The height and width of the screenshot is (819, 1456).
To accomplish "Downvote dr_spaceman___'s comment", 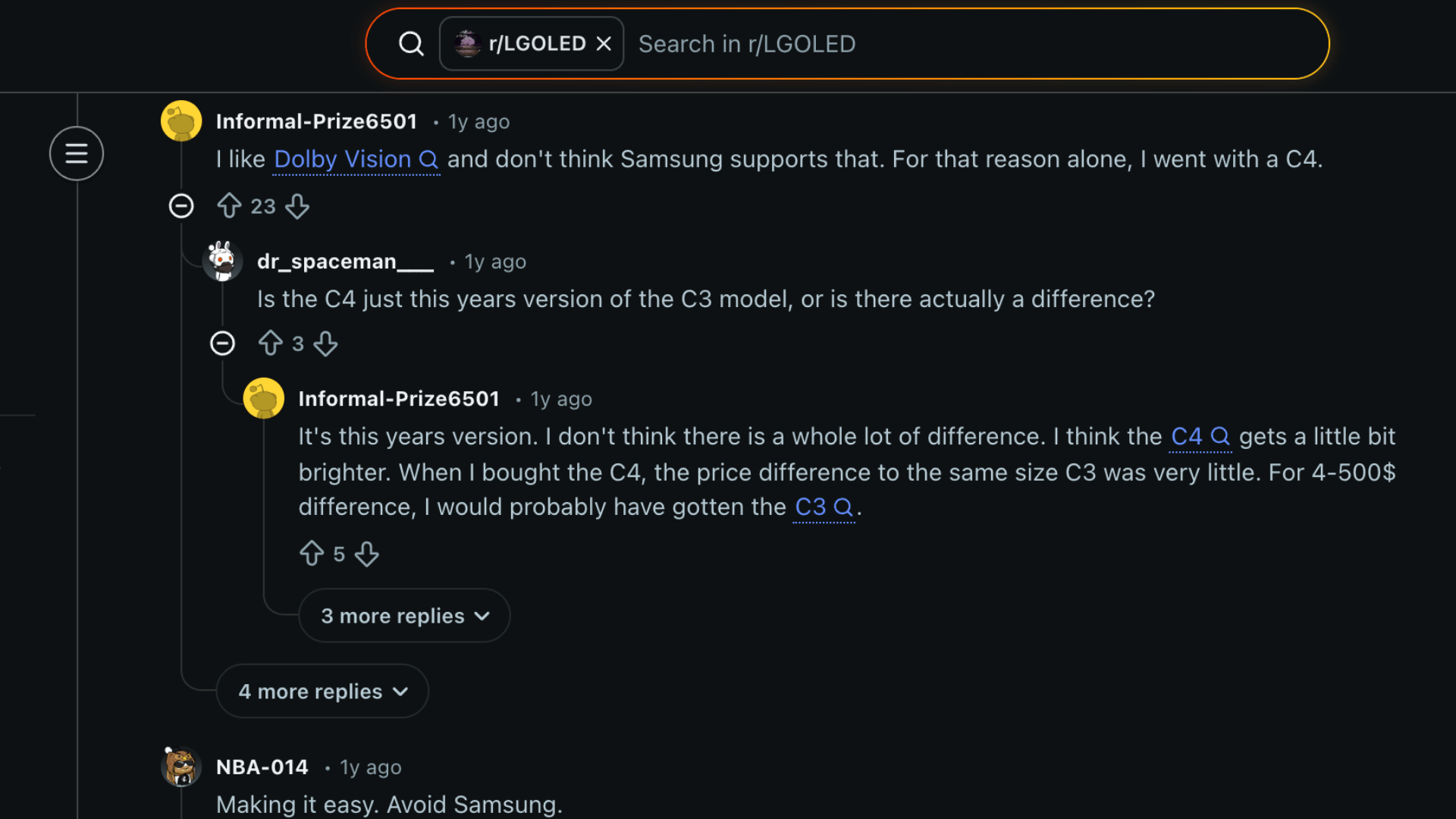I will (325, 343).
